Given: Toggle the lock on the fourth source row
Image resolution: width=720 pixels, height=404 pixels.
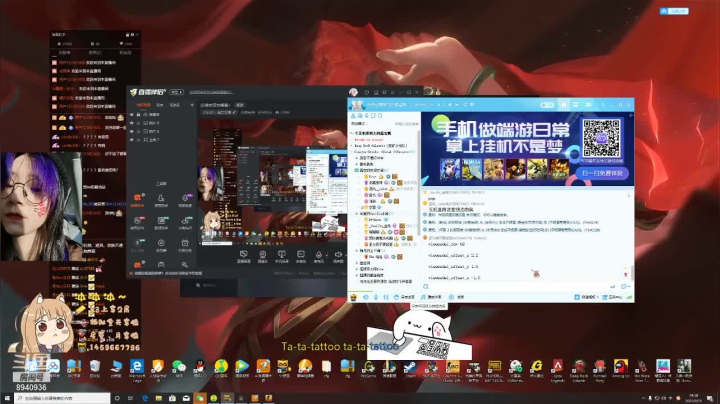Looking at the screenshot, I should [138, 140].
